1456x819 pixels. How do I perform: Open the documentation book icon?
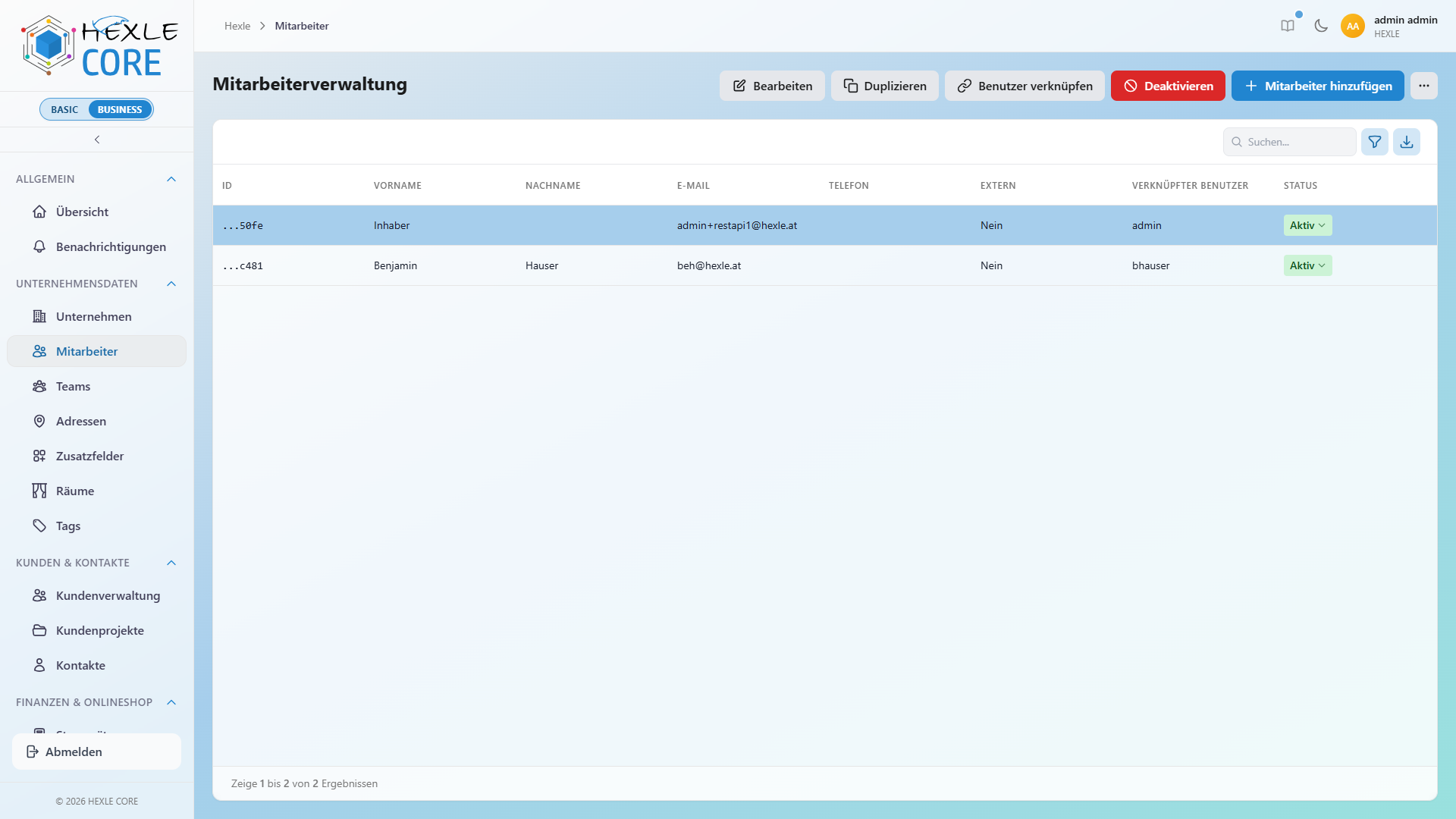coord(1288,26)
